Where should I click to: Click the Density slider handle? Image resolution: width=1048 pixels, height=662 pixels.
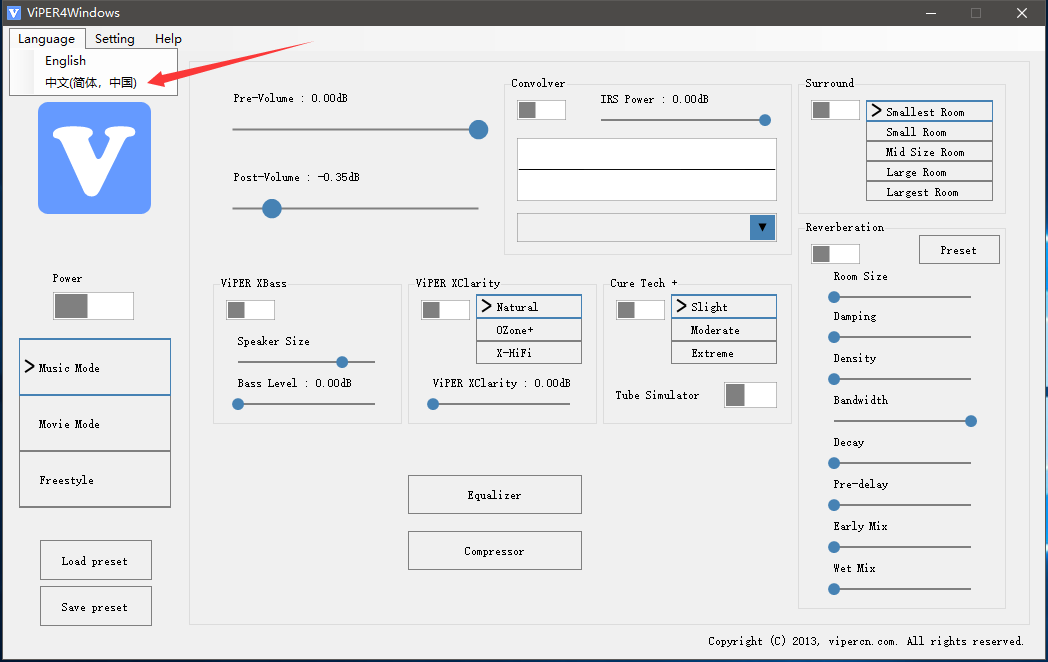834,379
